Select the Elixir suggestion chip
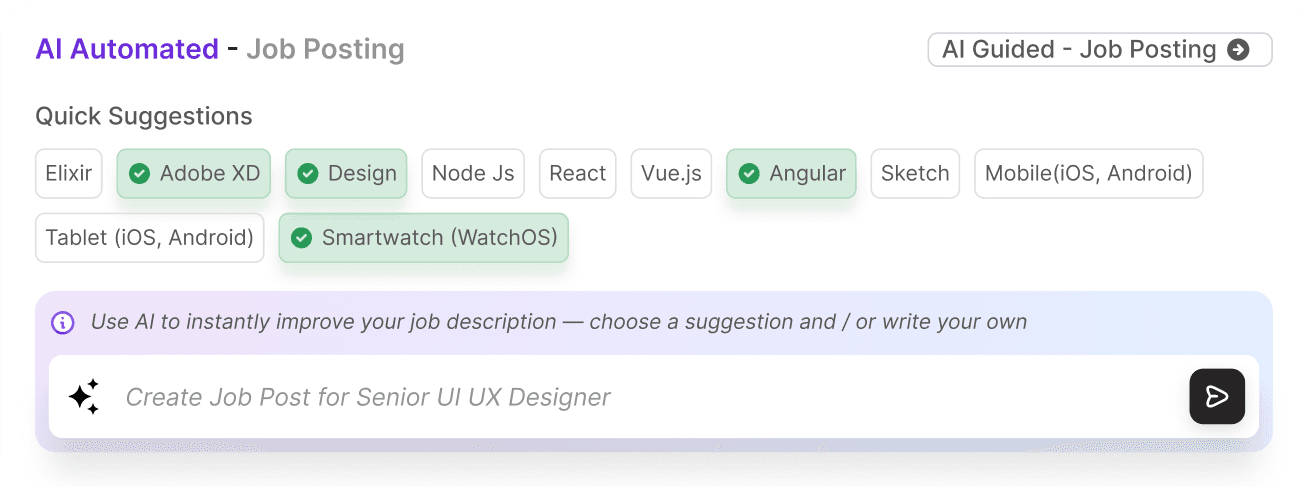 point(69,174)
